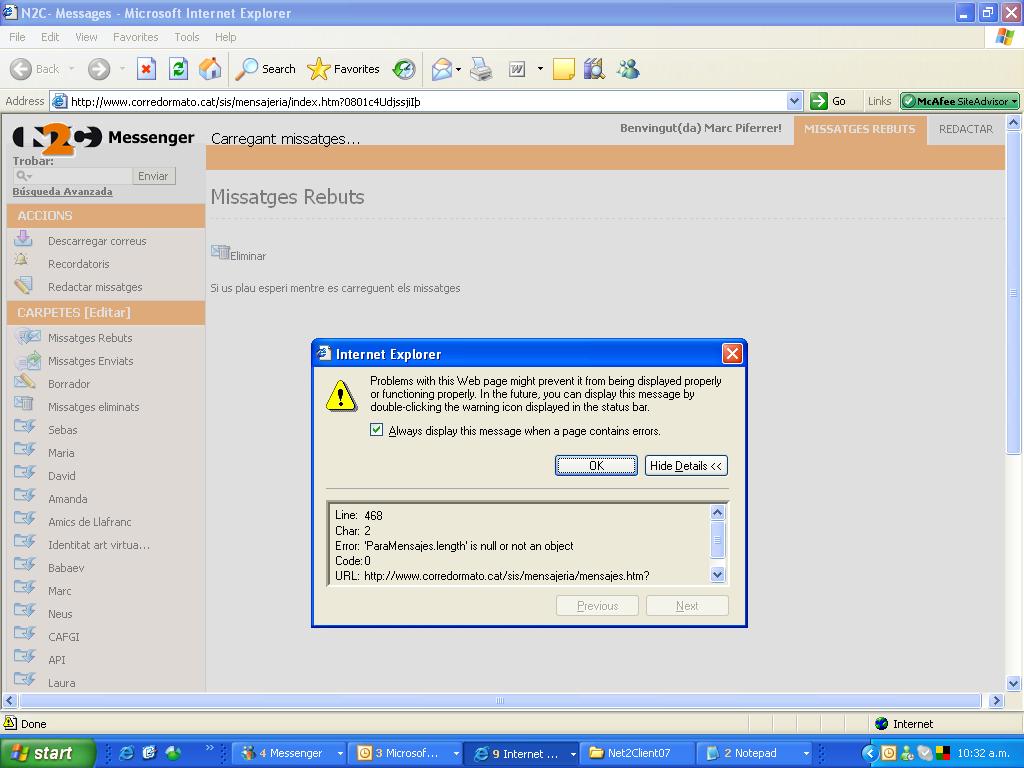Open the Mail button dropdown arrow

click(x=458, y=69)
